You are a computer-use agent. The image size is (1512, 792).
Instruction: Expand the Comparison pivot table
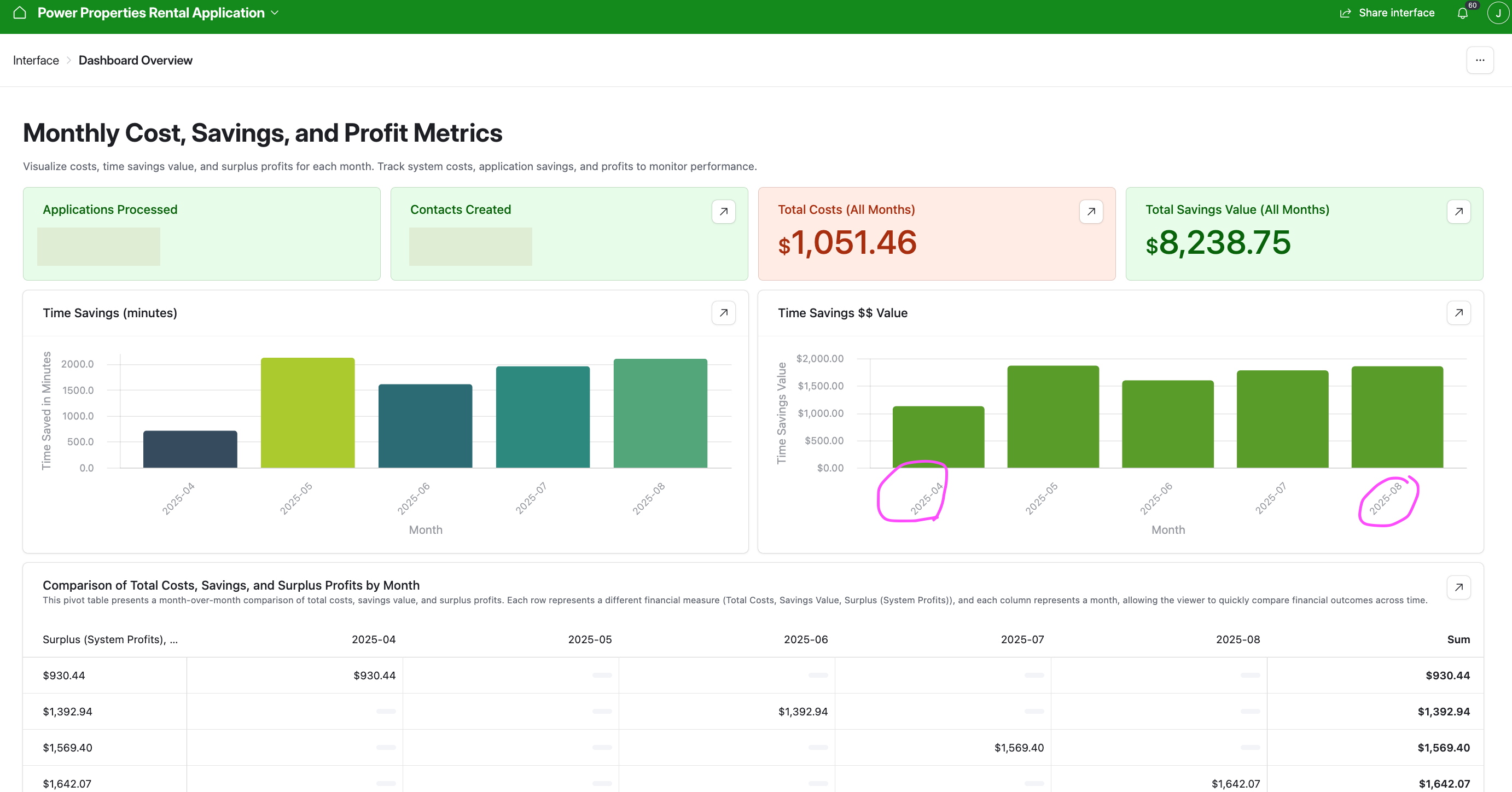tap(1458, 587)
